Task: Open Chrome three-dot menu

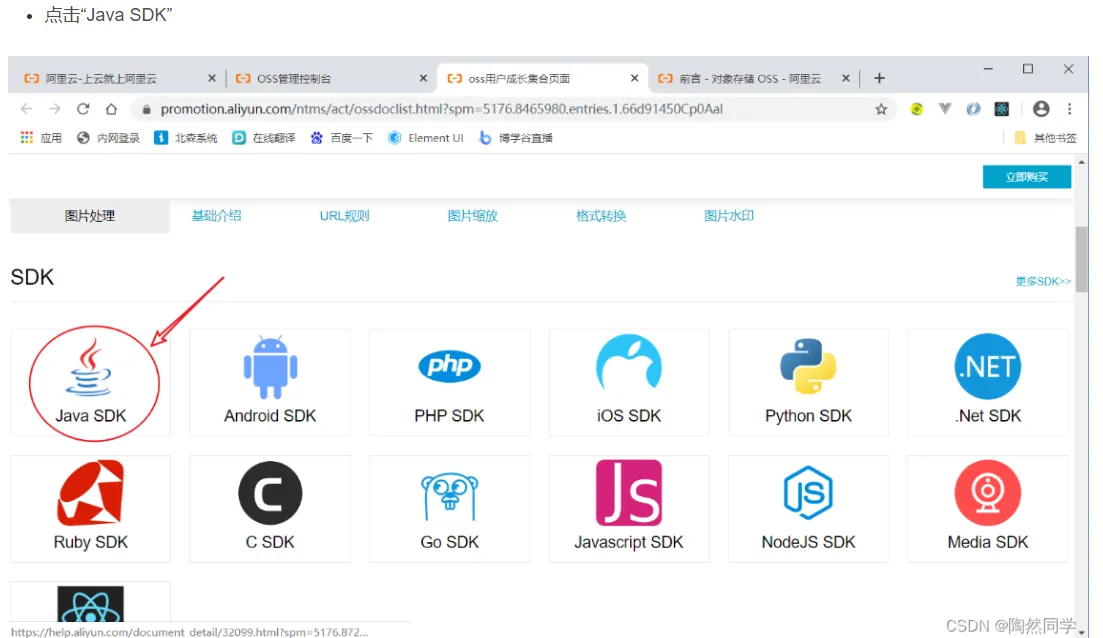Action: click(1069, 109)
